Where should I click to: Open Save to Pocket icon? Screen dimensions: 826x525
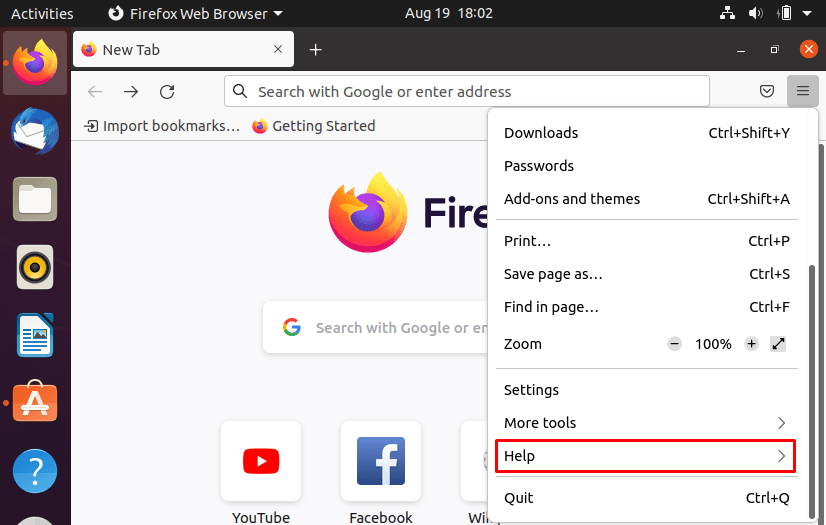(767, 91)
